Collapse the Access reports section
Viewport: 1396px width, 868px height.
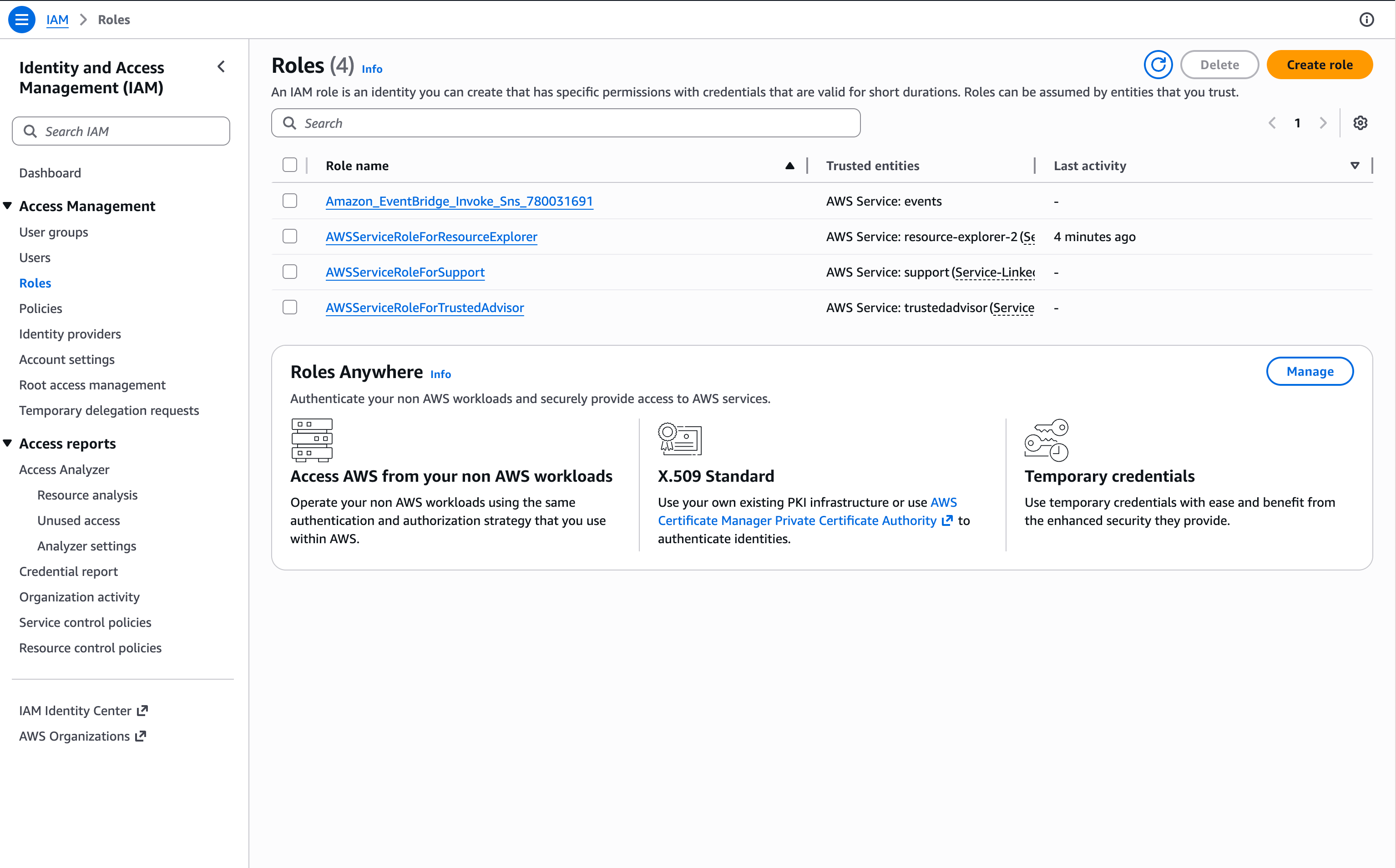7,443
